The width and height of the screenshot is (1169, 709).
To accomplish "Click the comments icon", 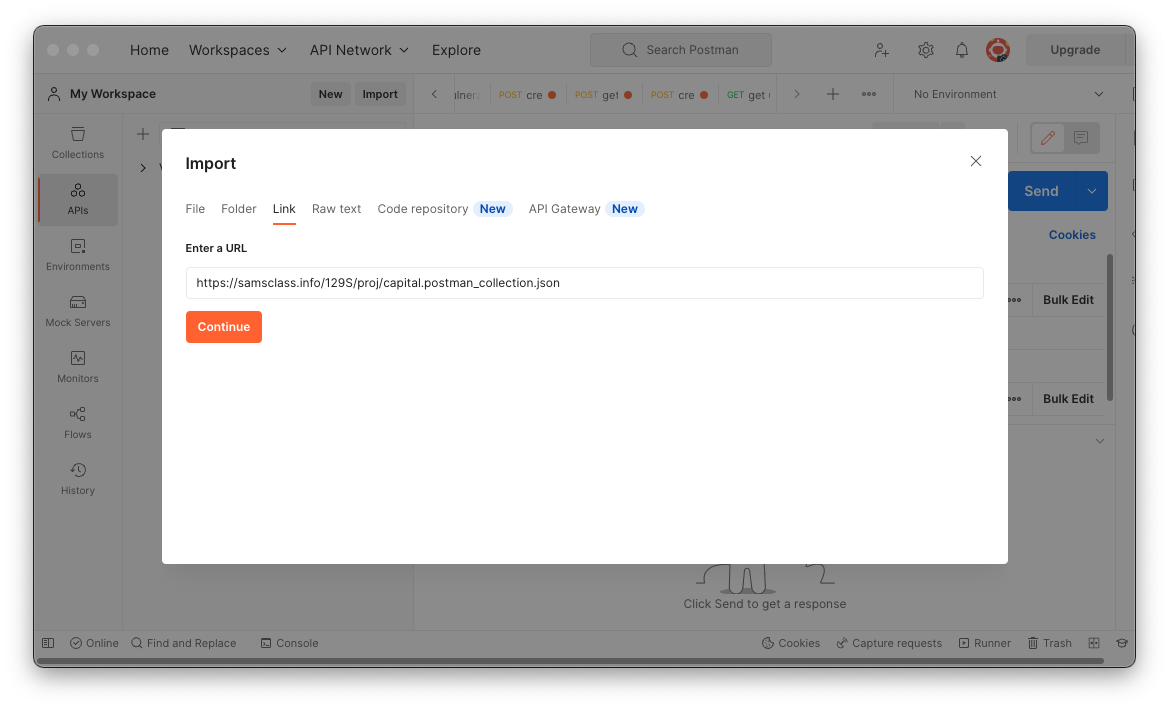I will (x=1080, y=138).
